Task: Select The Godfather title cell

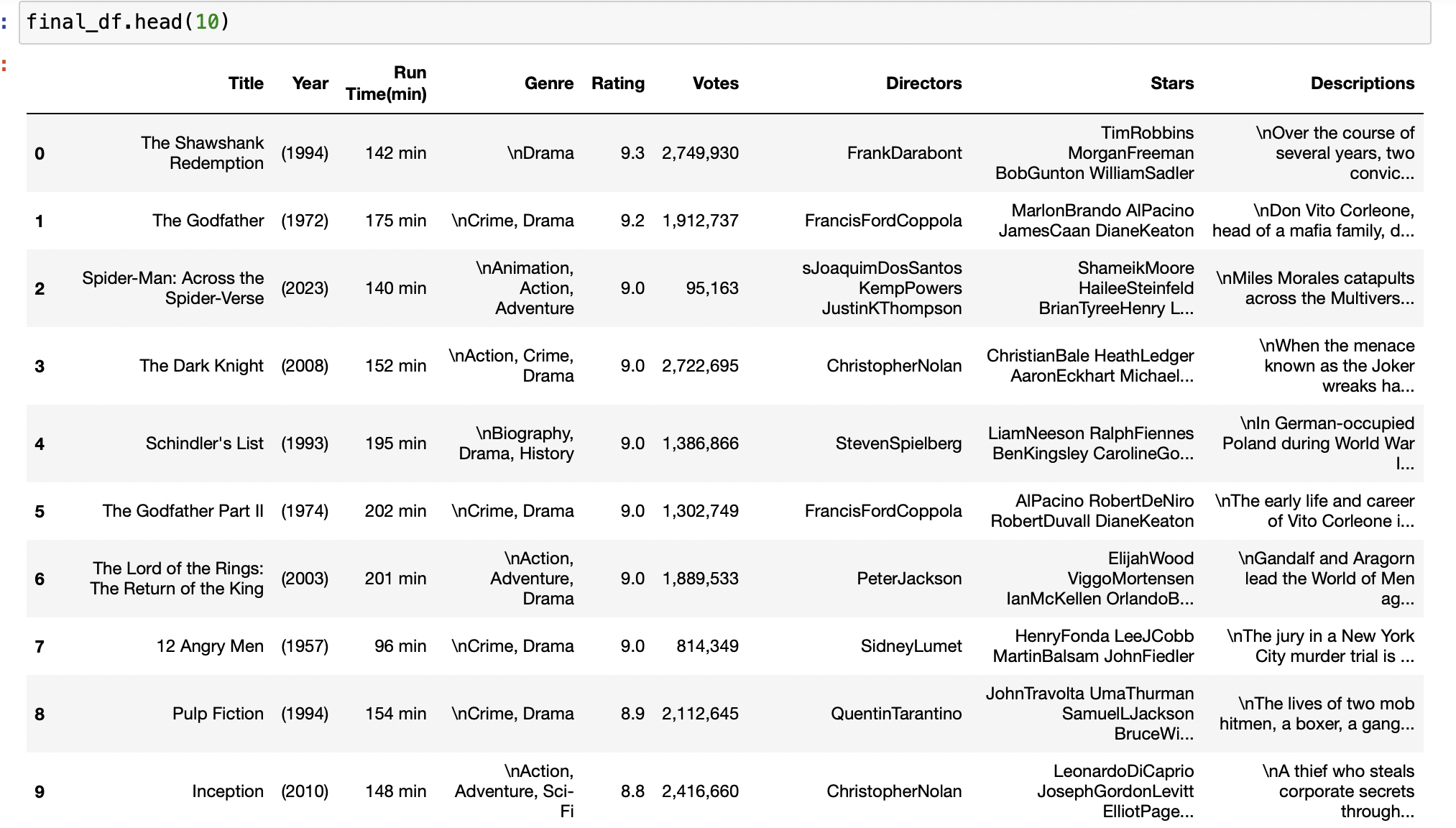Action: 208,221
